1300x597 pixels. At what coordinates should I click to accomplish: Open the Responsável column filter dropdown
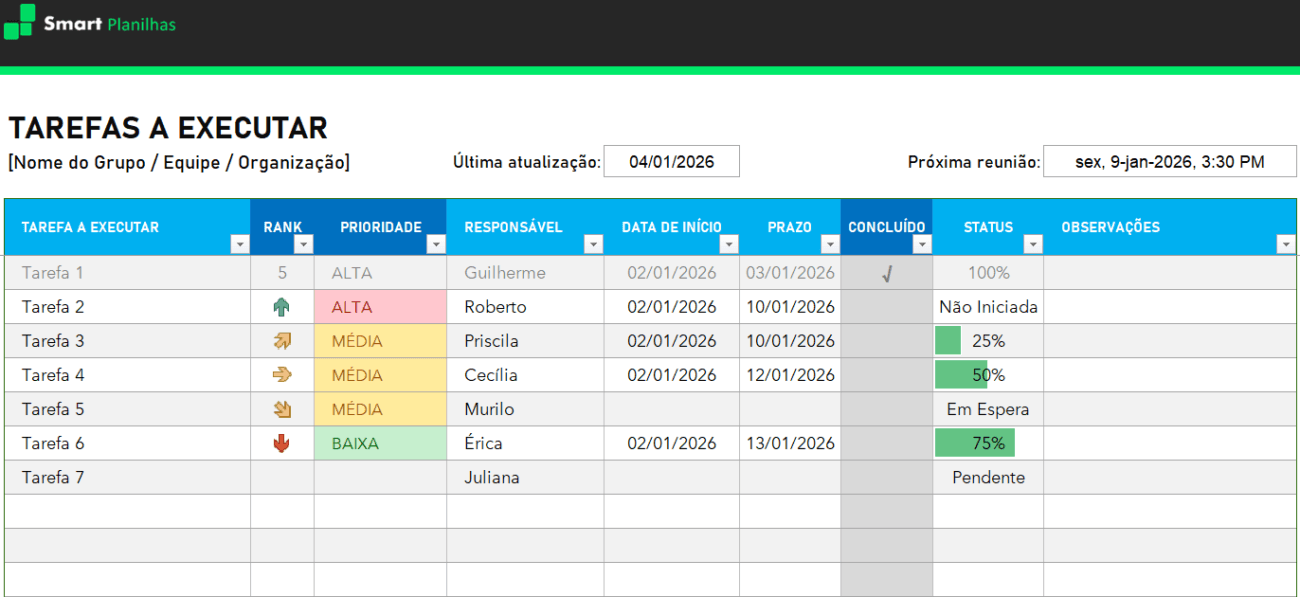[593, 244]
